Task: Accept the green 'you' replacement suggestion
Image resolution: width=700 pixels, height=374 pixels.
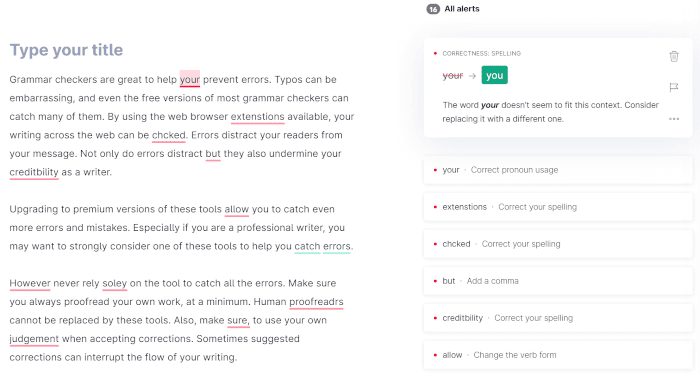Action: (x=494, y=75)
